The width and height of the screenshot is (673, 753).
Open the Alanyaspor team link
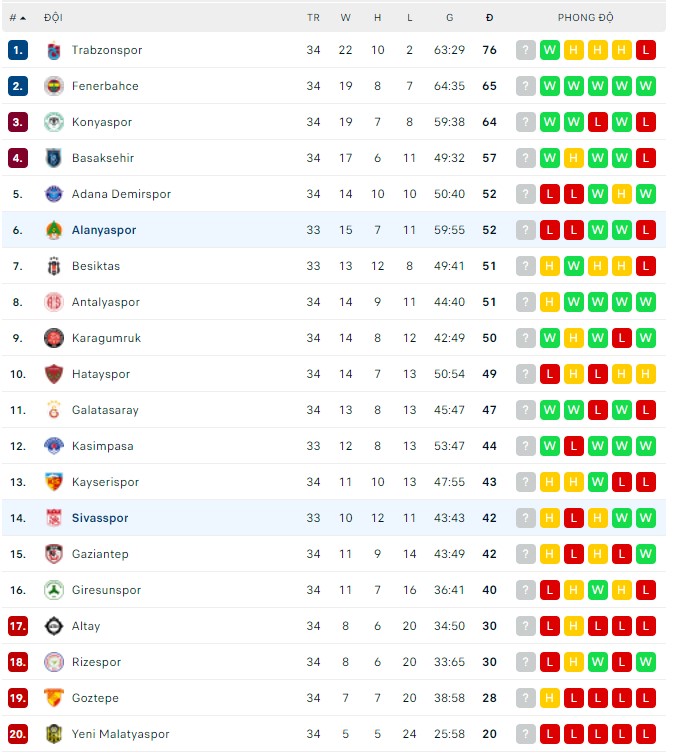click(x=104, y=230)
